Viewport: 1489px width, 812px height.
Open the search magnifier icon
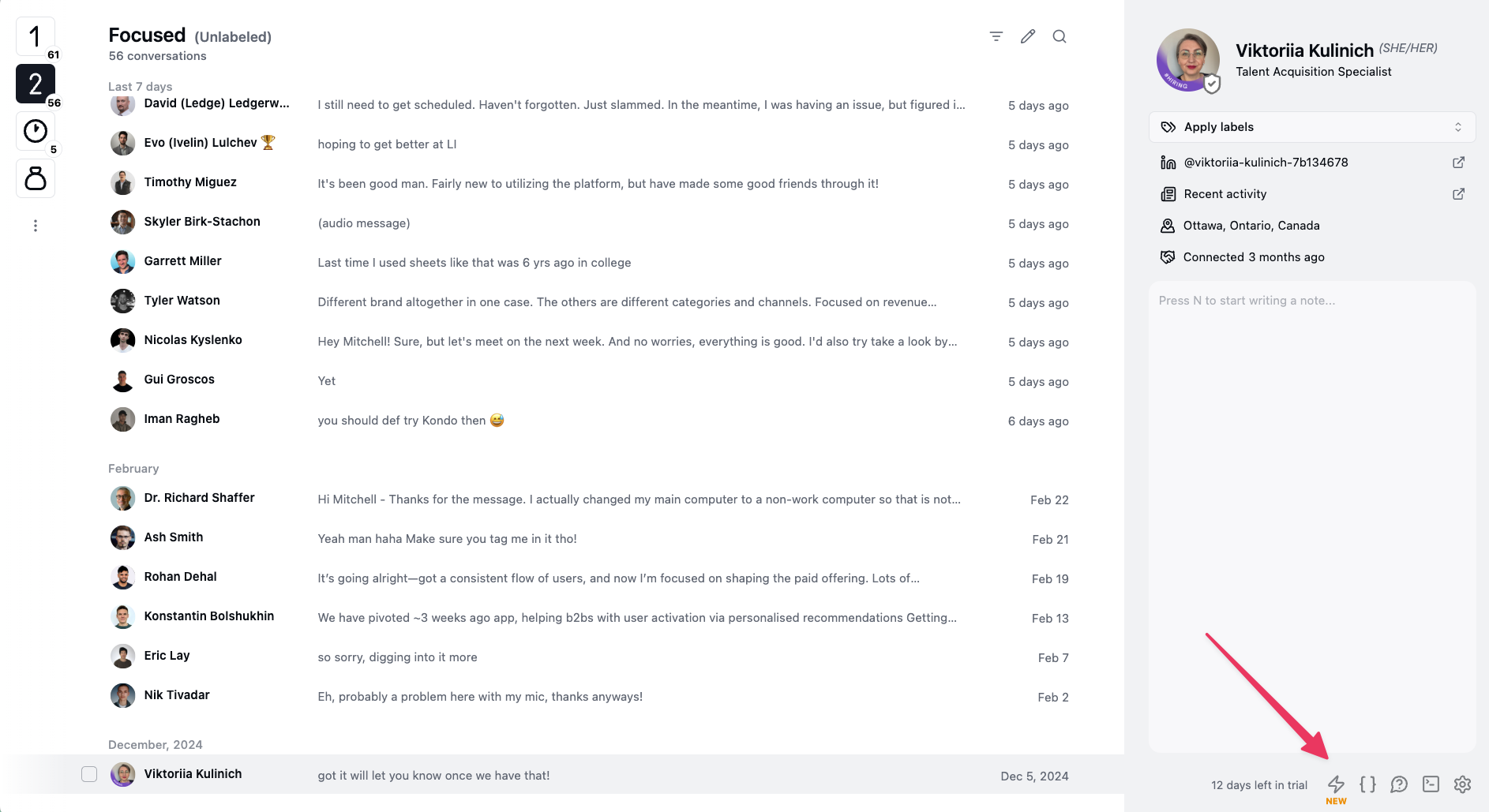pyautogui.click(x=1060, y=36)
